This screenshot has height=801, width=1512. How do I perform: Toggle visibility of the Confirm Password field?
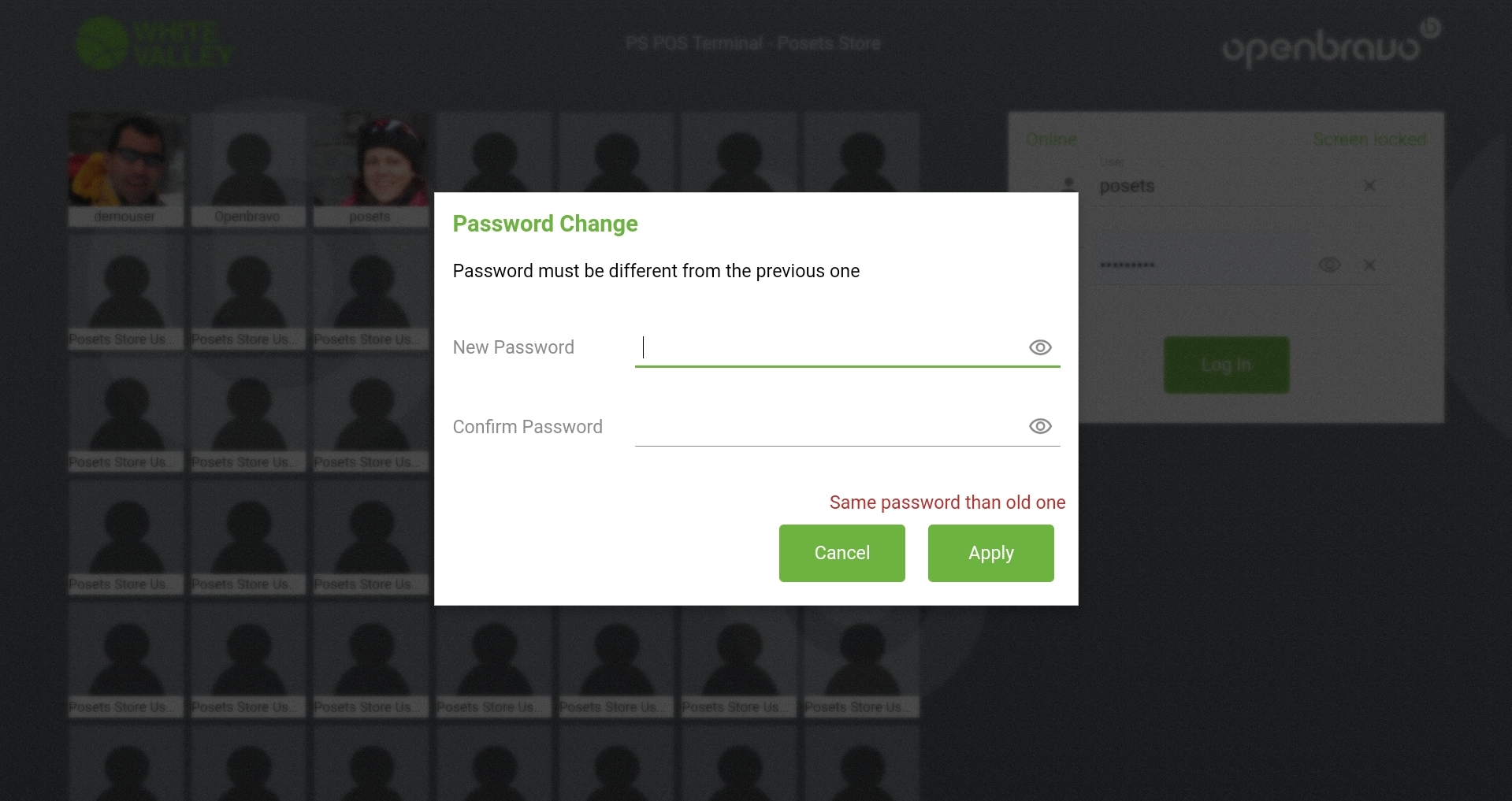(x=1040, y=426)
